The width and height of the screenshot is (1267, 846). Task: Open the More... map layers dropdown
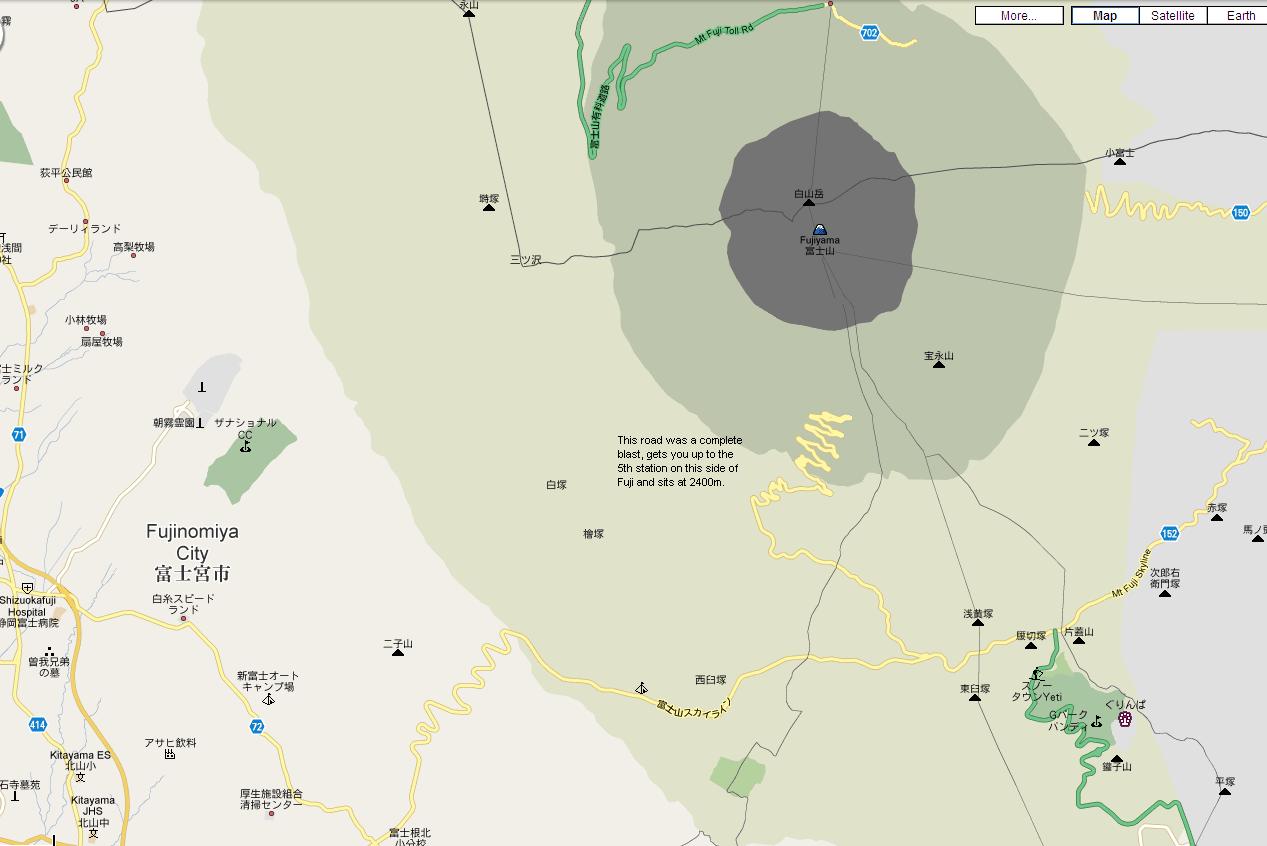(x=1018, y=15)
